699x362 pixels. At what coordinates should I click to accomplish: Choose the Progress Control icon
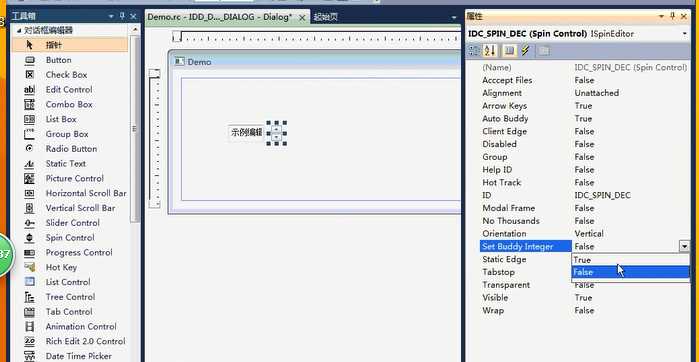pyautogui.click(x=29, y=252)
